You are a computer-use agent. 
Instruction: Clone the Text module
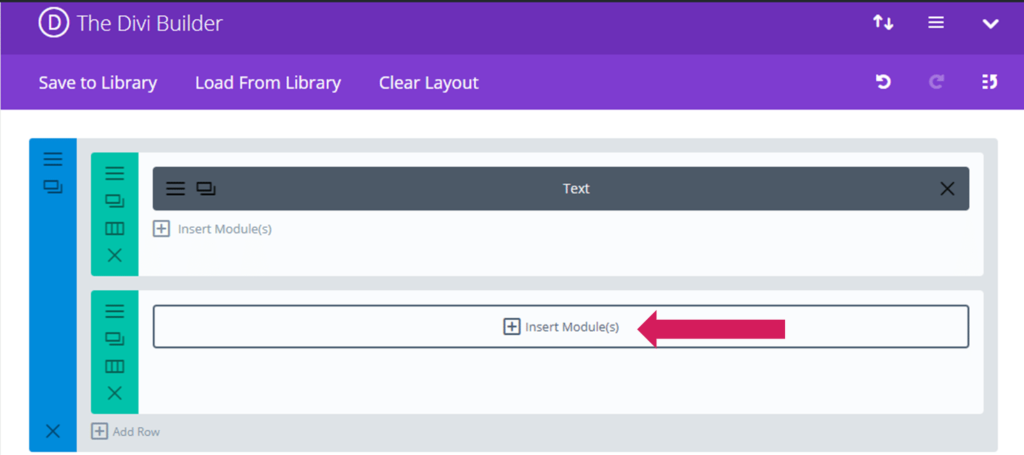[206, 189]
